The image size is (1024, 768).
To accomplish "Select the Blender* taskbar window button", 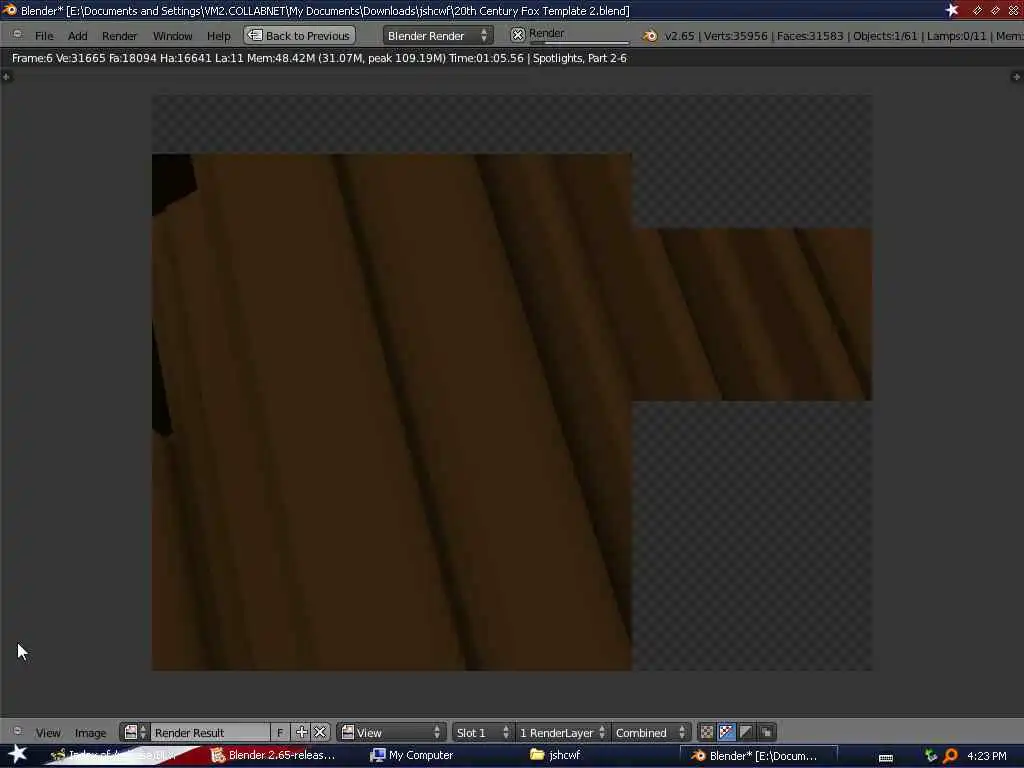I will 758,756.
